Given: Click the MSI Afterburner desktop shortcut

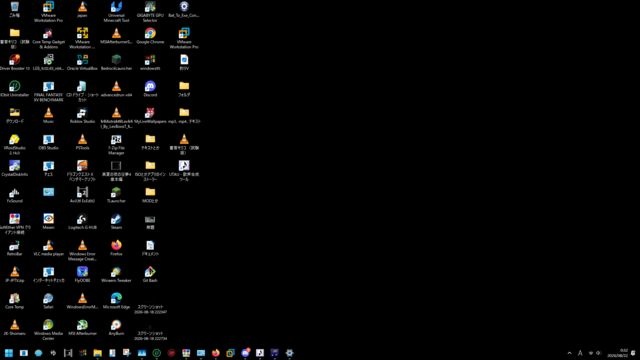Looking at the screenshot, I should tap(82, 327).
